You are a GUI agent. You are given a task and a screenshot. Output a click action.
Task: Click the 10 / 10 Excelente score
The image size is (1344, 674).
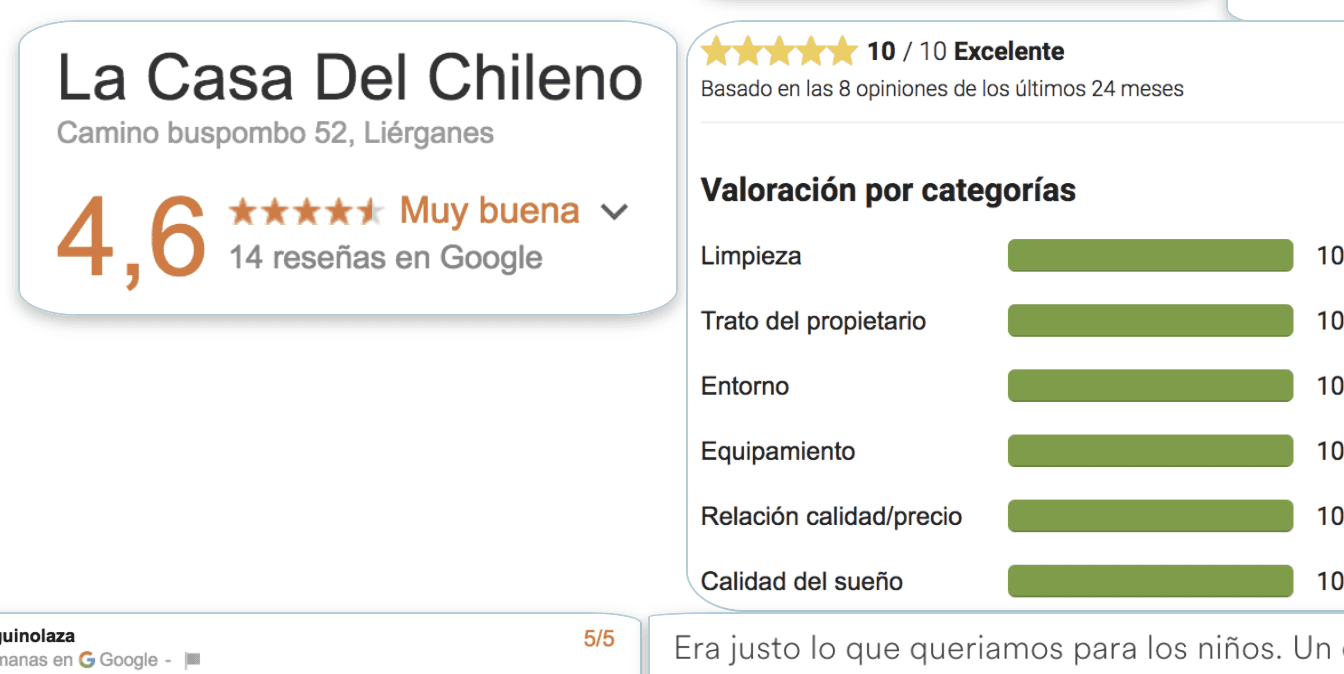tap(965, 51)
